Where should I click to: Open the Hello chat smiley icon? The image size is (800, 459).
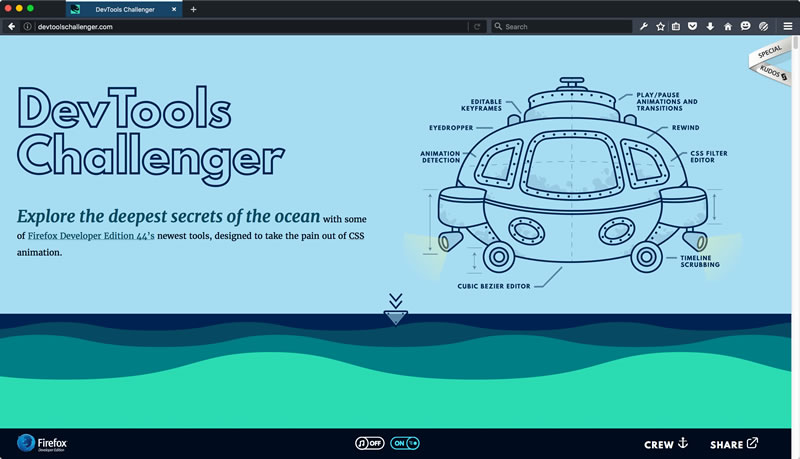(745, 26)
